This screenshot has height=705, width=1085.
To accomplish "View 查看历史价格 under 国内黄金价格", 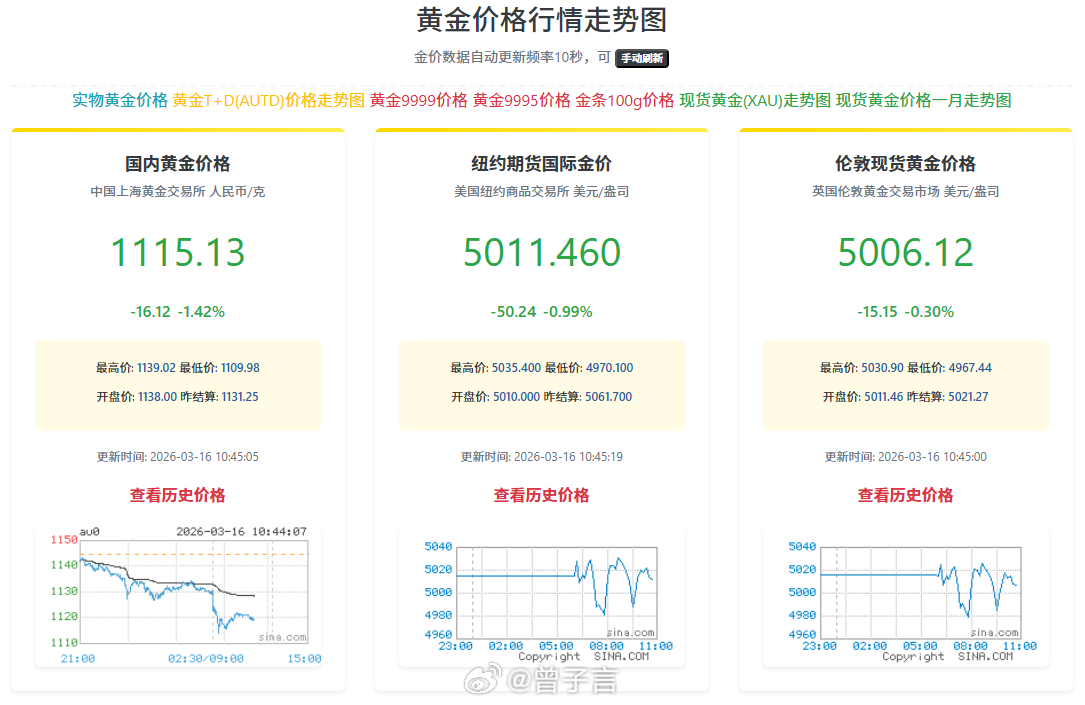I will (177, 495).
